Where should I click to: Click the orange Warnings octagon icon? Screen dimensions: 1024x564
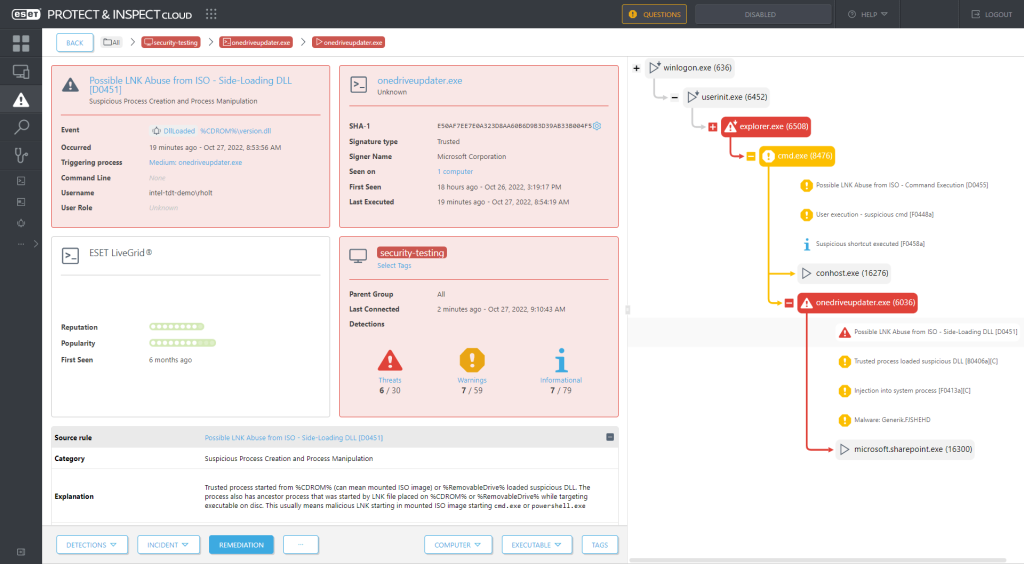(472, 359)
